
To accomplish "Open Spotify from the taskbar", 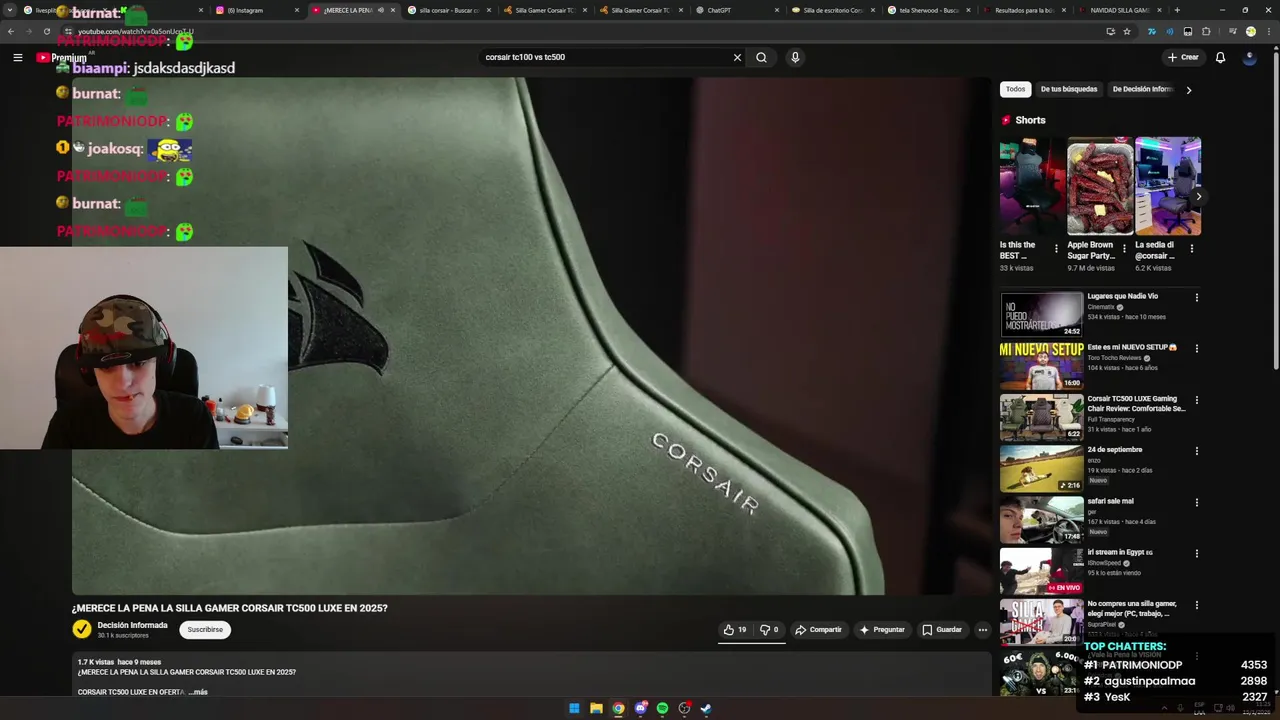I will pos(662,708).
